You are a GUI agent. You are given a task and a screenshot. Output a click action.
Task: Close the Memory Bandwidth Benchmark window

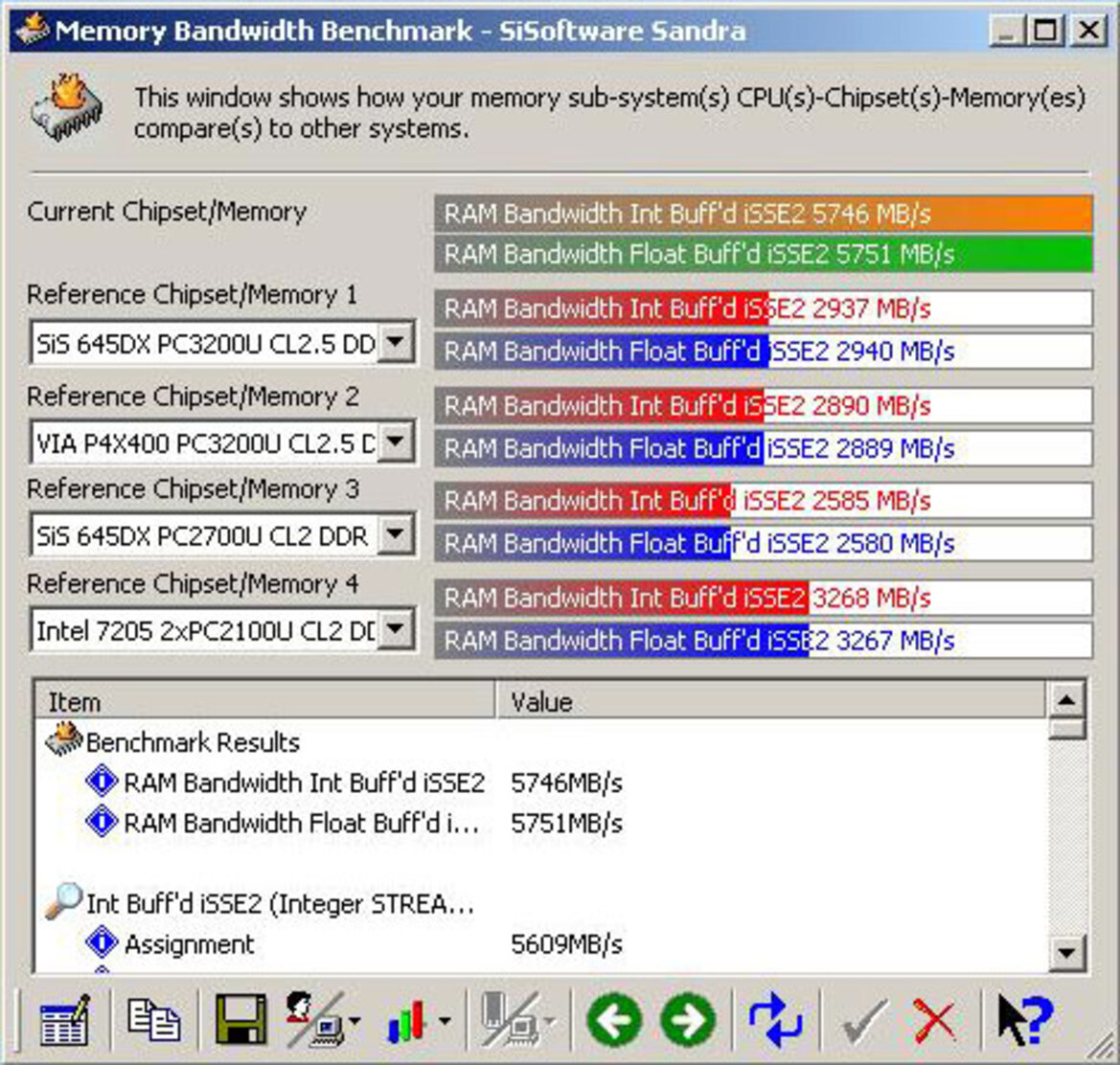click(x=1088, y=31)
